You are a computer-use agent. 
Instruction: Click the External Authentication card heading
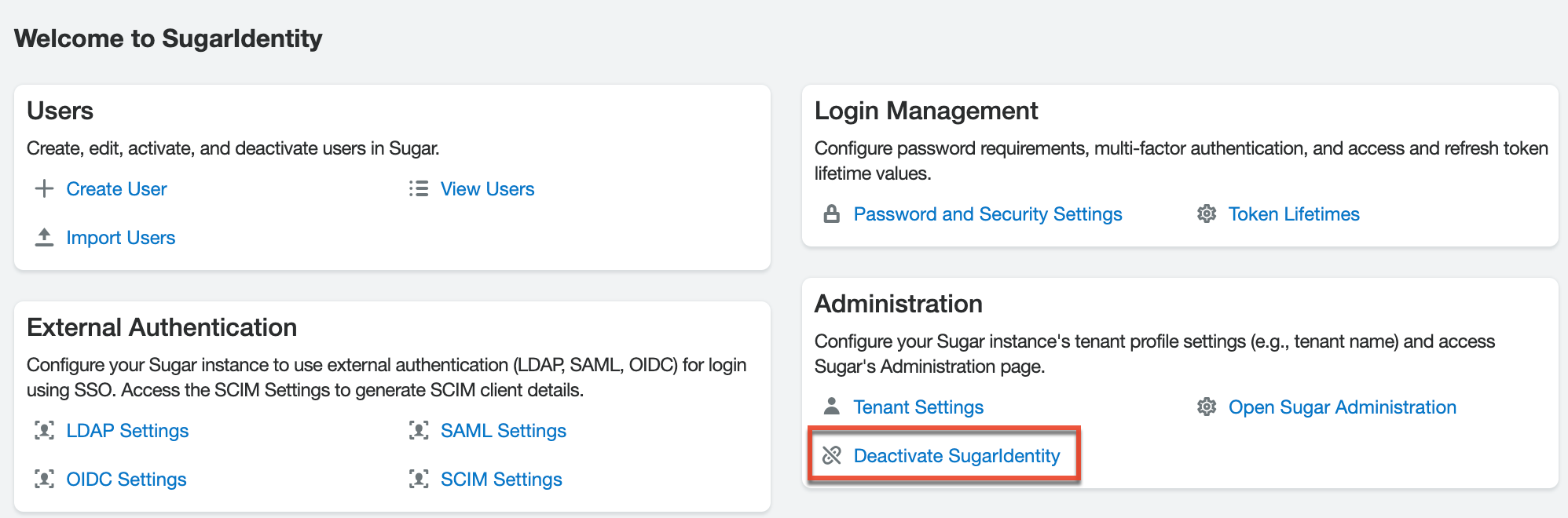(162, 327)
